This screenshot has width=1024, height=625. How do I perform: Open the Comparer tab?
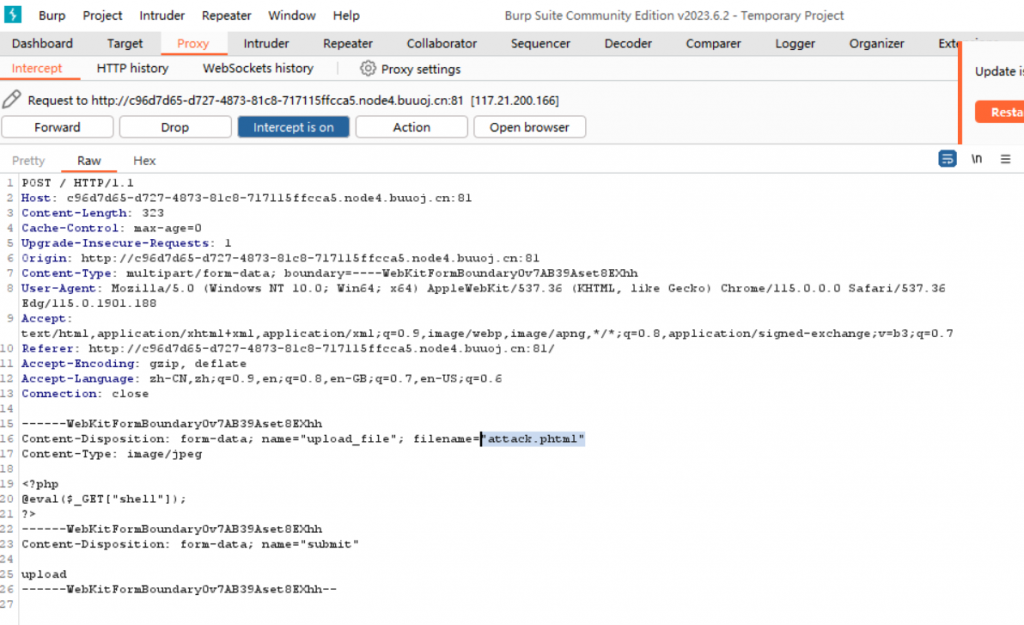pos(713,44)
